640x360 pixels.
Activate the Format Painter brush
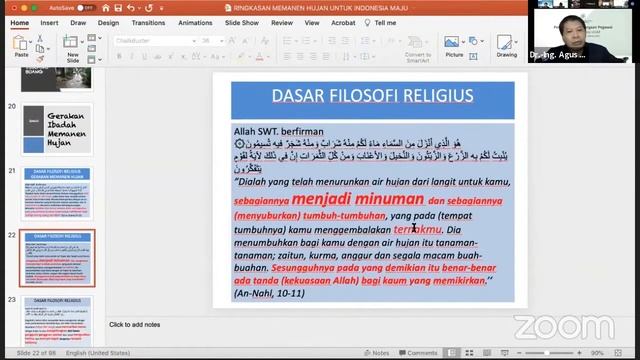(x=40, y=60)
